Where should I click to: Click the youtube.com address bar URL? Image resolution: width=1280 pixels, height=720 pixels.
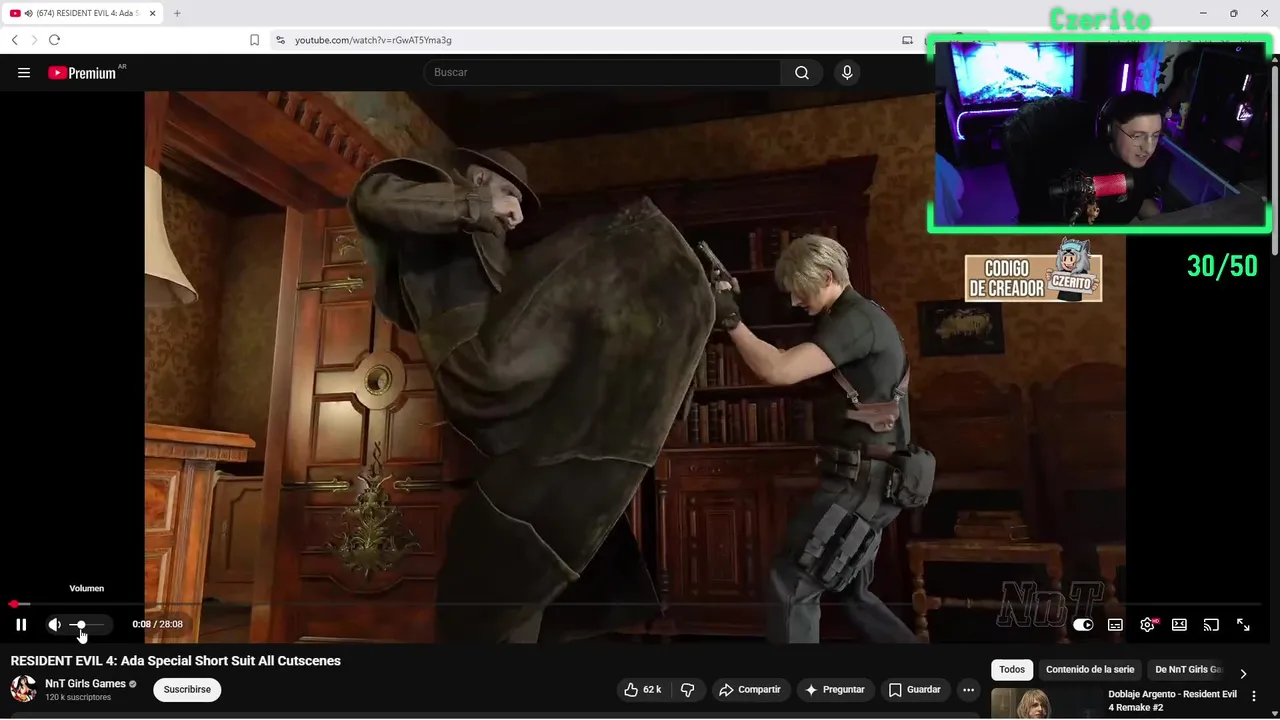pos(373,40)
